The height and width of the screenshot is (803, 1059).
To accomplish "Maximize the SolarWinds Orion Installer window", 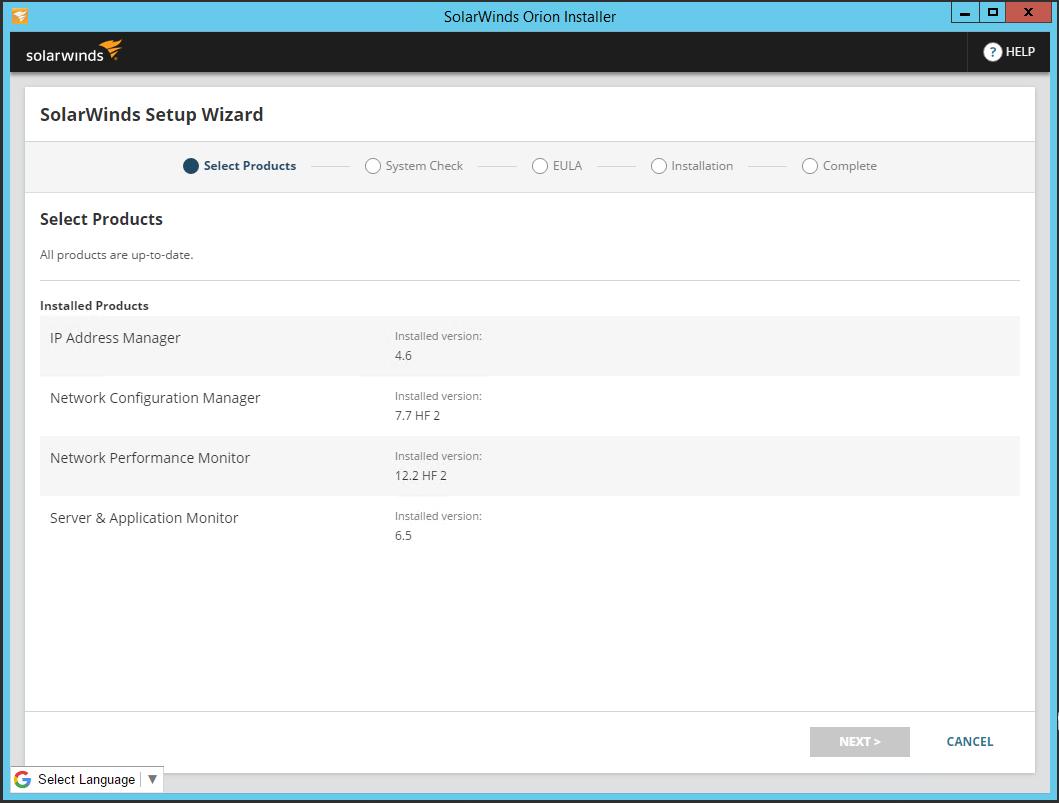I will 993,13.
